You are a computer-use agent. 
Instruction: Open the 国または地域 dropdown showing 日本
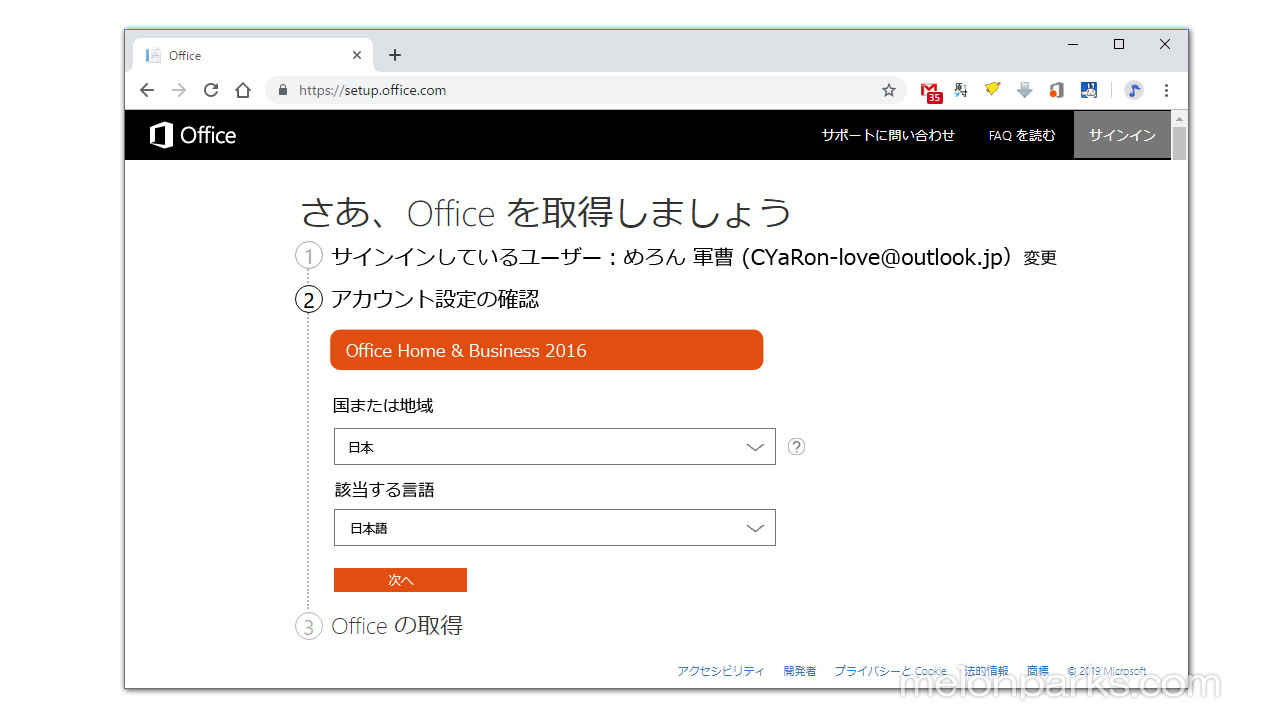click(x=555, y=447)
